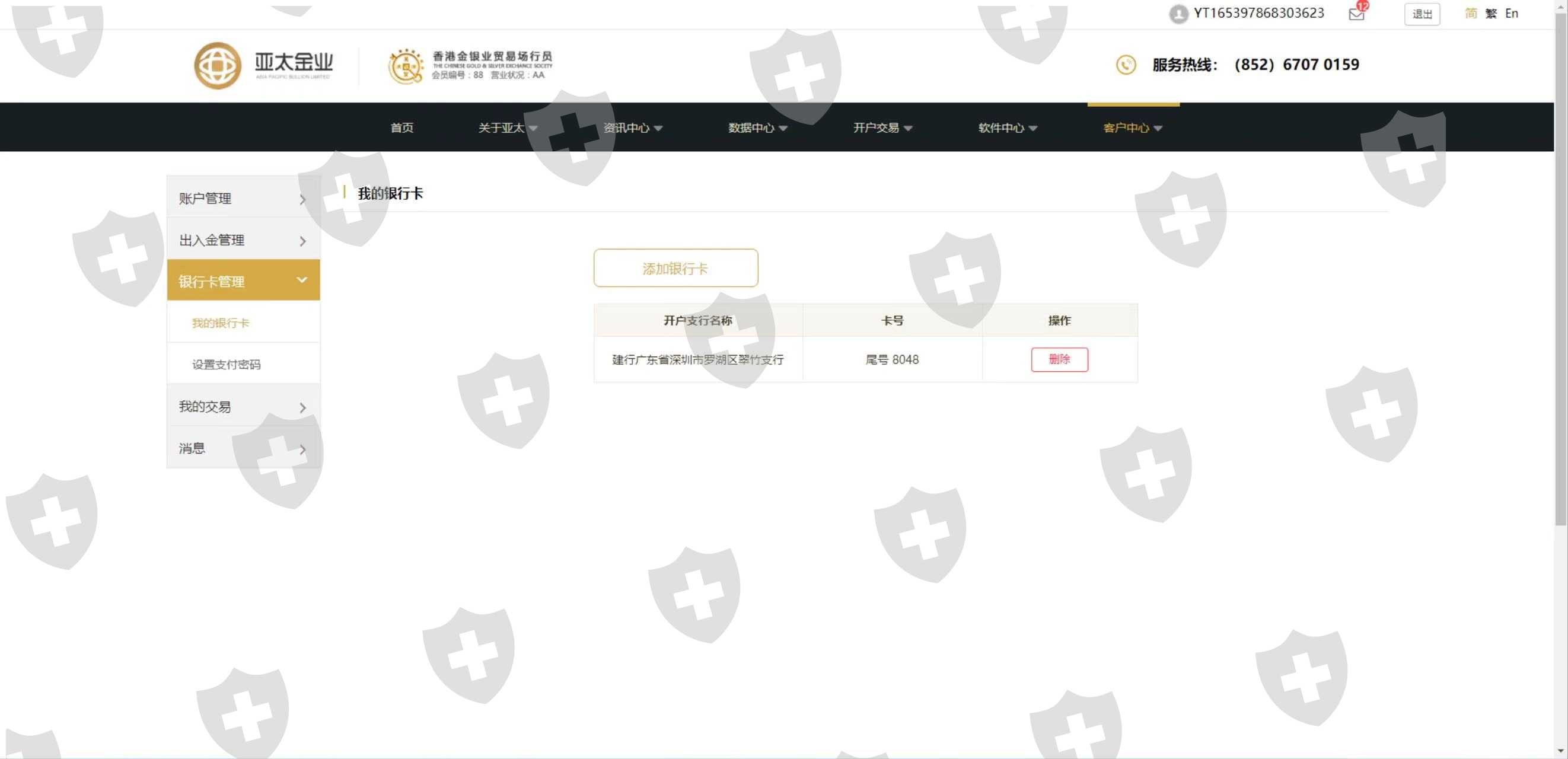Click the mail envelope notification icon
The width and height of the screenshot is (1568, 759).
[x=1356, y=14]
